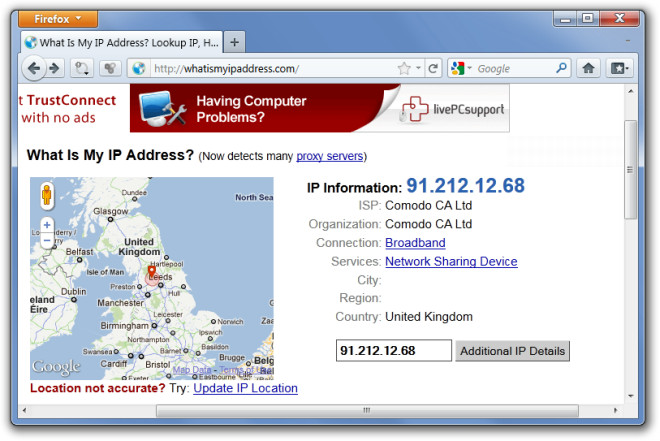The width and height of the screenshot is (660, 441).
Task: Open the Network Sharing Device link
Action: 451,261
